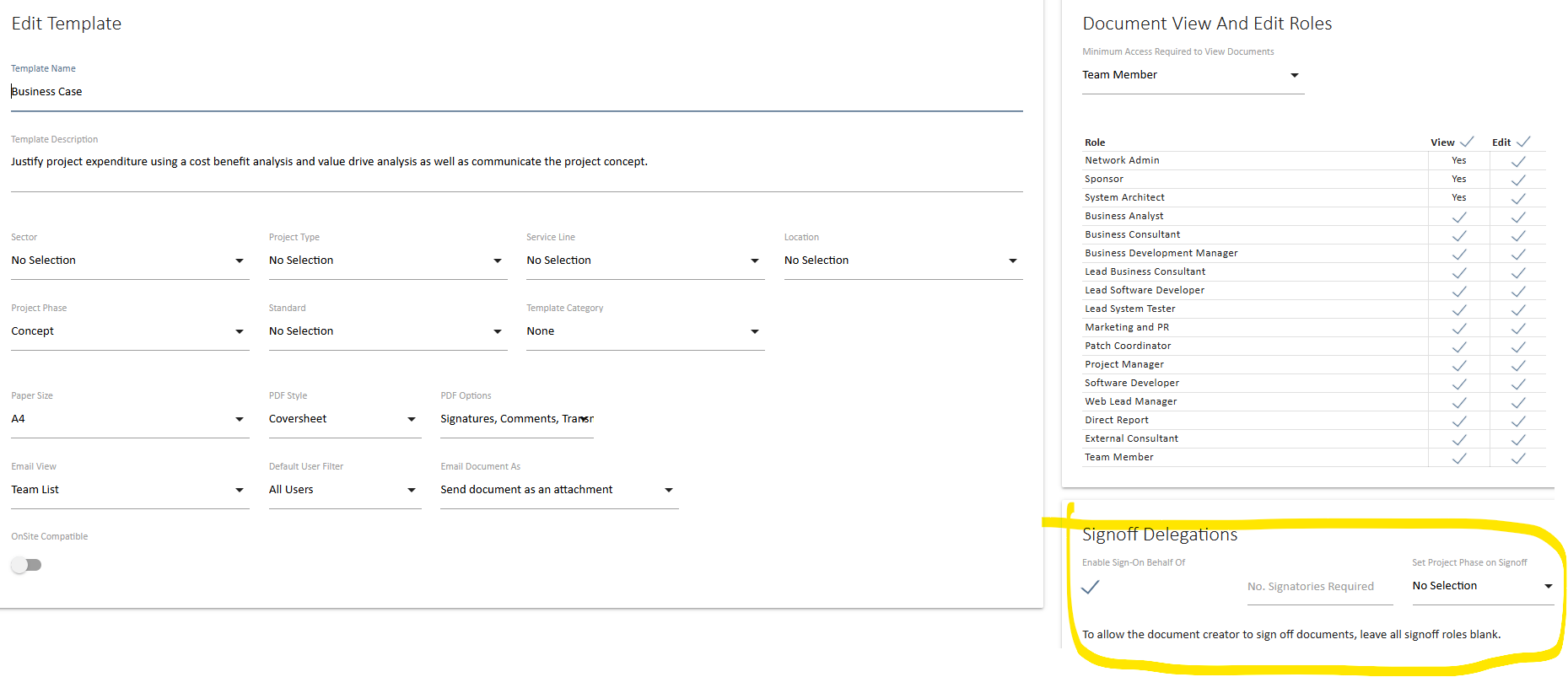
Task: Toggle Edit checkmark for System Architect
Action: tap(1518, 198)
